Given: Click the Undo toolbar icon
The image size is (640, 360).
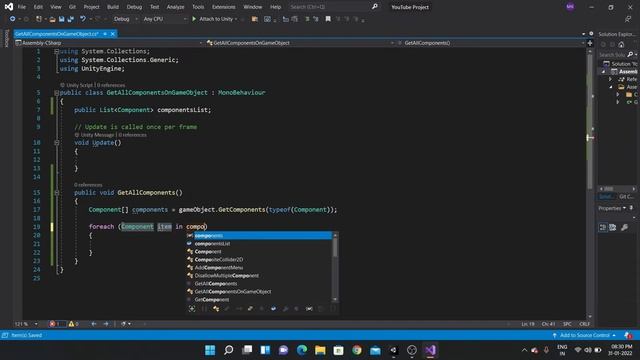Looking at the screenshot, I should coord(83,19).
